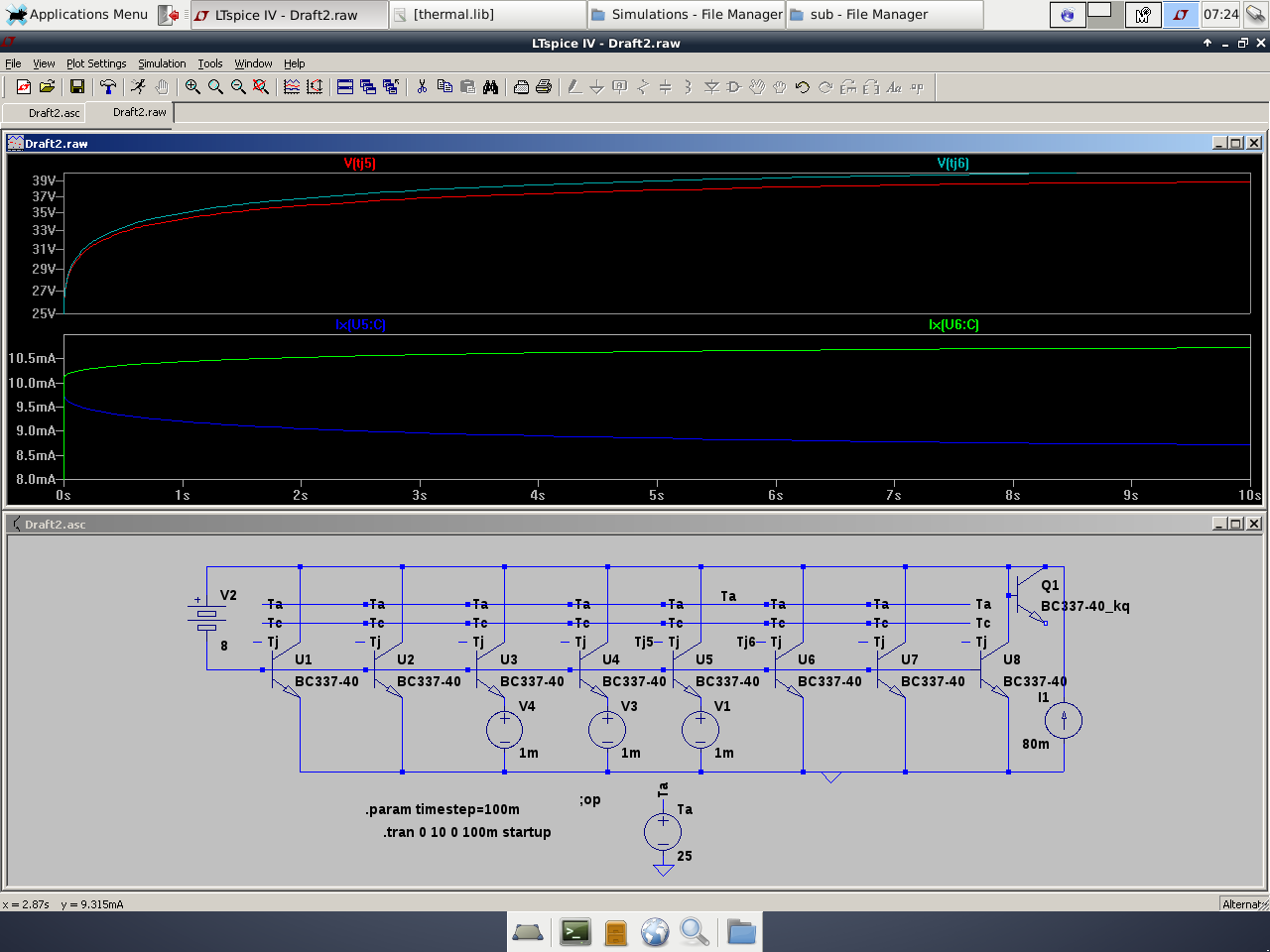
Task: Click the Pick Visible Traces icon
Action: pyautogui.click(x=292, y=87)
